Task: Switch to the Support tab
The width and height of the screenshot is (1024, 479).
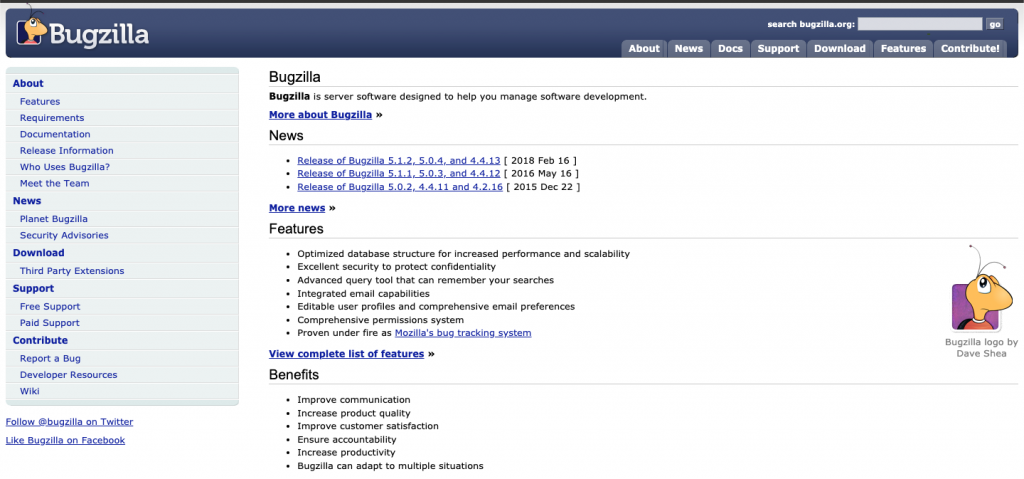Action: click(x=778, y=48)
